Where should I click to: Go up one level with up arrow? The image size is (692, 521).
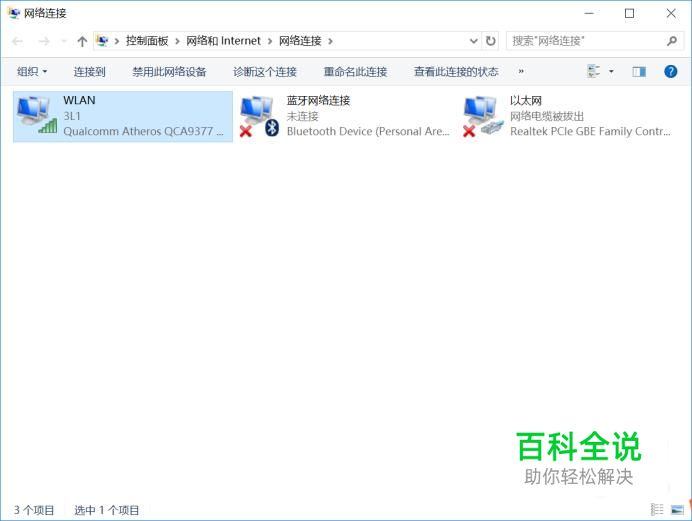click(x=82, y=41)
